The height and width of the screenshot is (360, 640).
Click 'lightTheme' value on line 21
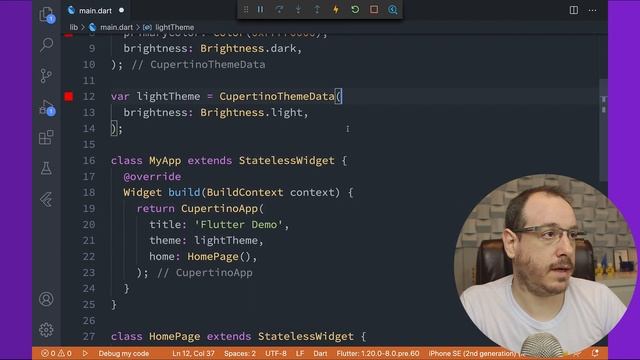click(x=226, y=240)
